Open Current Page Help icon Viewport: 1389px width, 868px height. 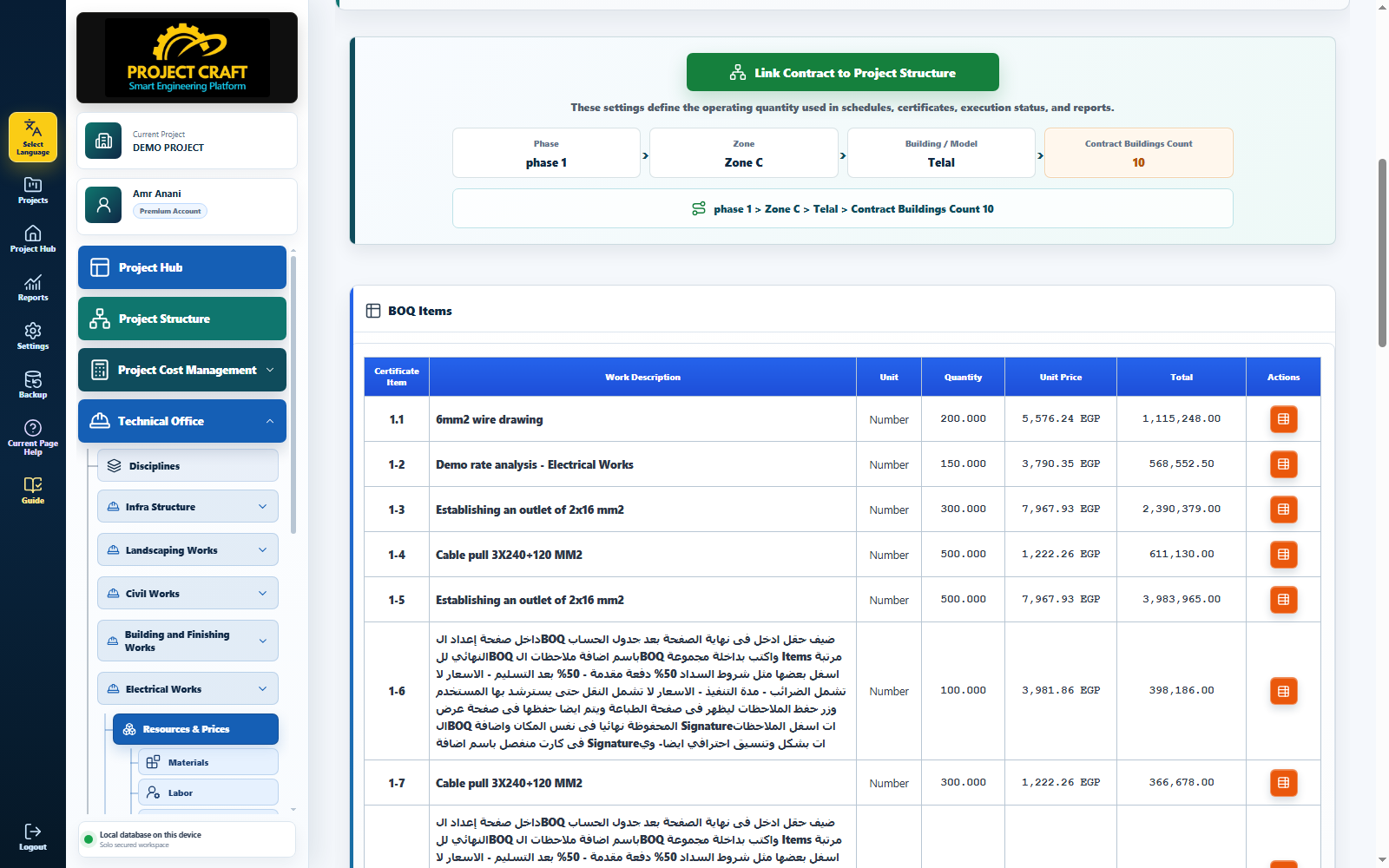click(33, 437)
